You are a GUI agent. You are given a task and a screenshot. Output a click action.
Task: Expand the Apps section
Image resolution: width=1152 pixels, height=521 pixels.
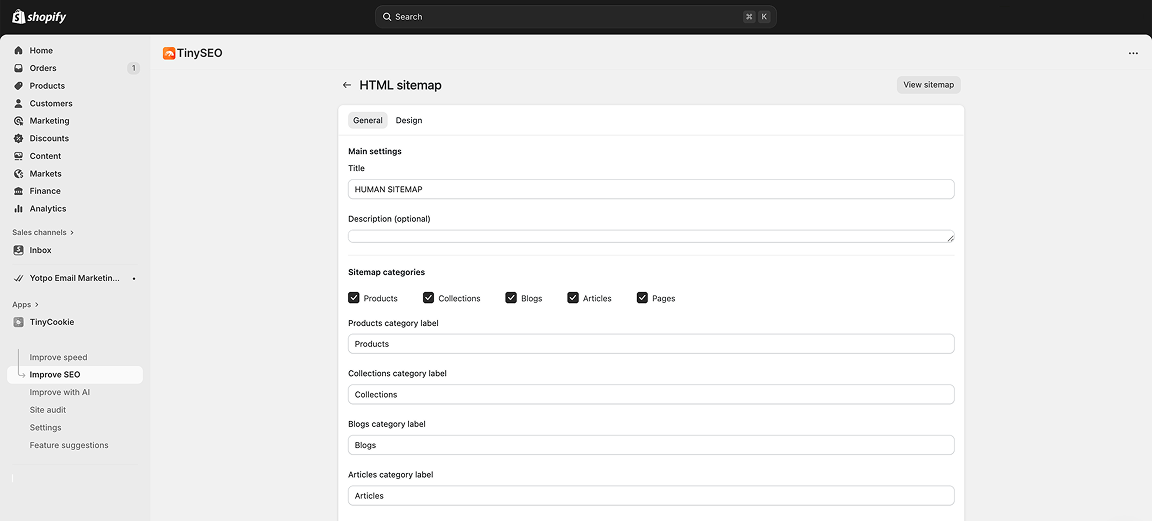(26, 304)
